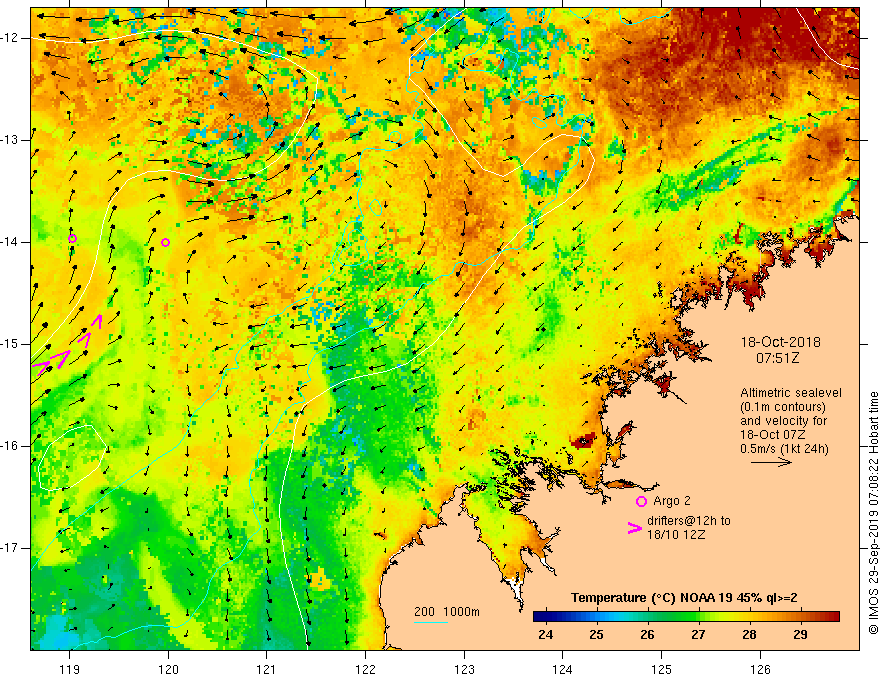
Task: Click the 0.5m/s velocity scale arrow
Action: 771,462
